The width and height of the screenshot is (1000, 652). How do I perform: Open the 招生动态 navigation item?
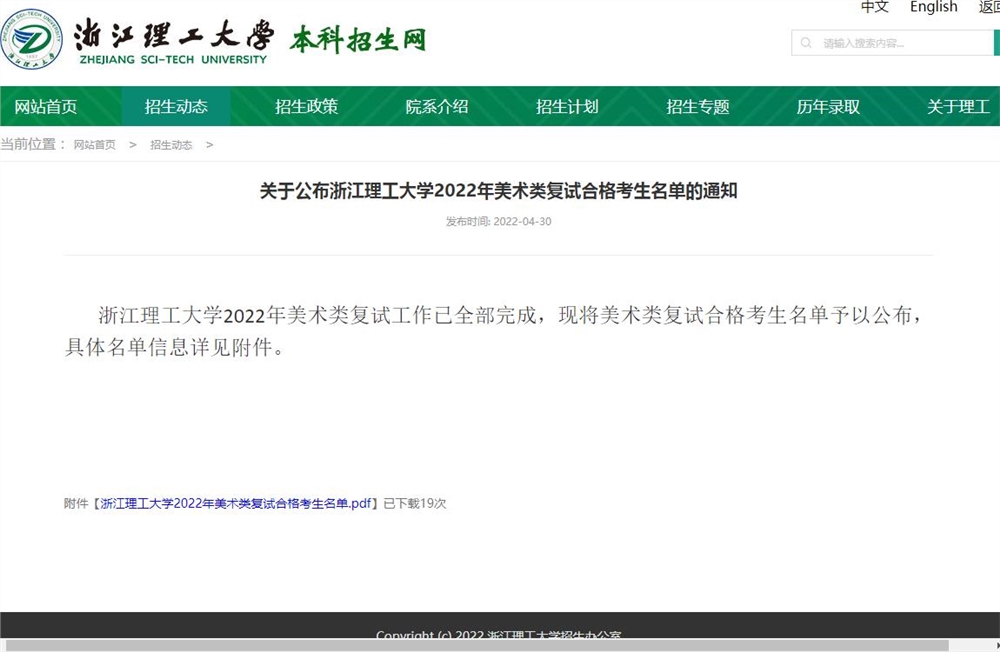(176, 107)
